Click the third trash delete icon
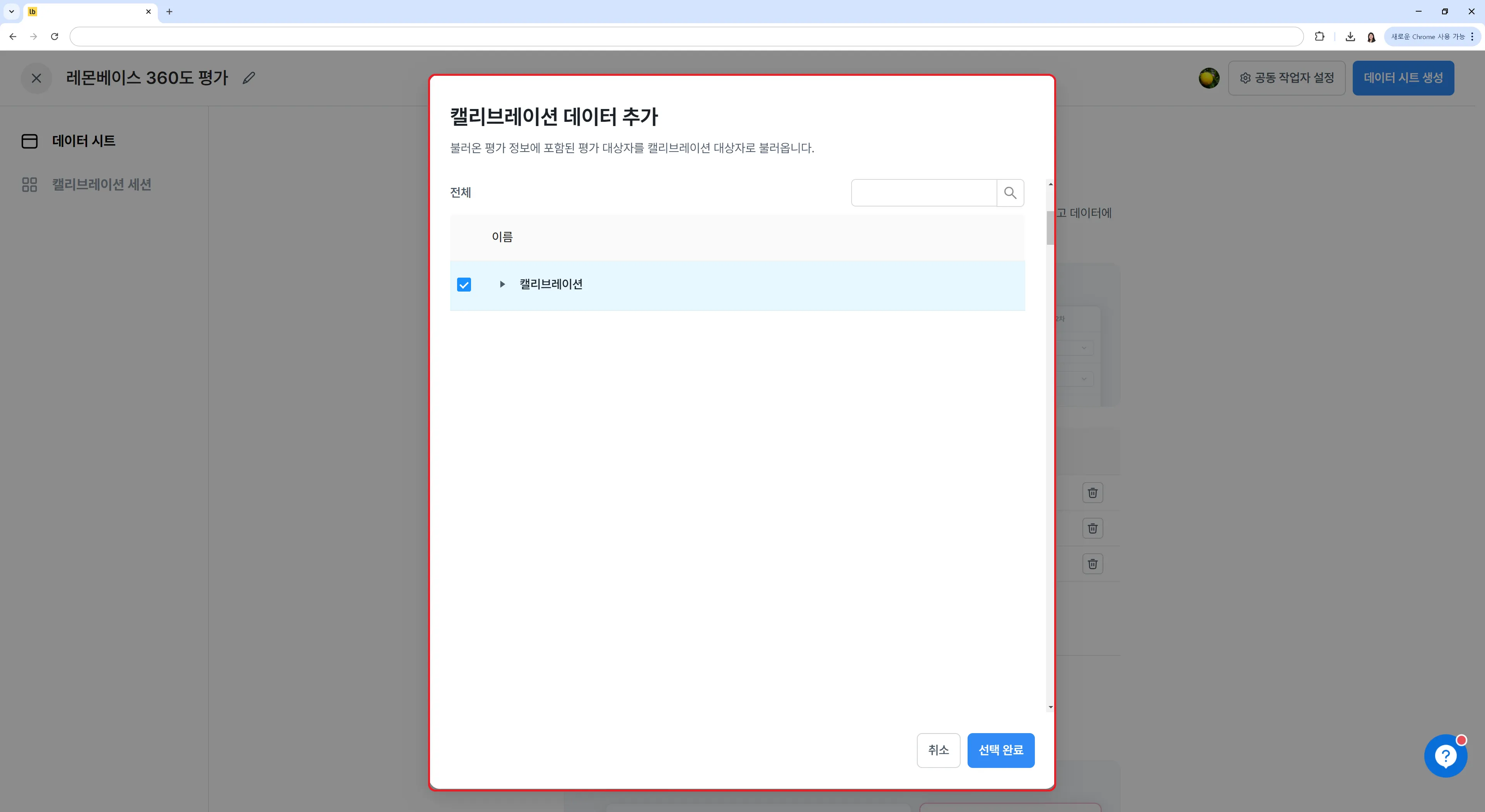The width and height of the screenshot is (1485, 812). pyautogui.click(x=1092, y=564)
